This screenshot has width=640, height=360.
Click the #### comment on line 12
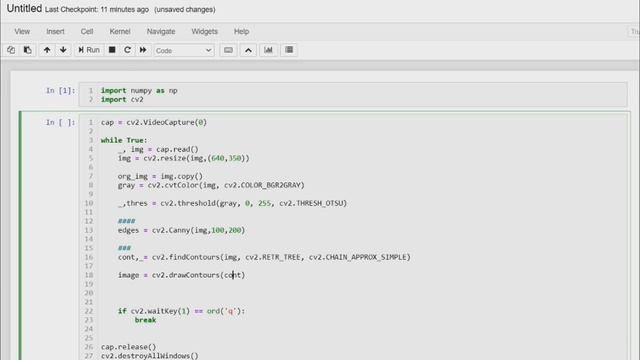(x=126, y=221)
